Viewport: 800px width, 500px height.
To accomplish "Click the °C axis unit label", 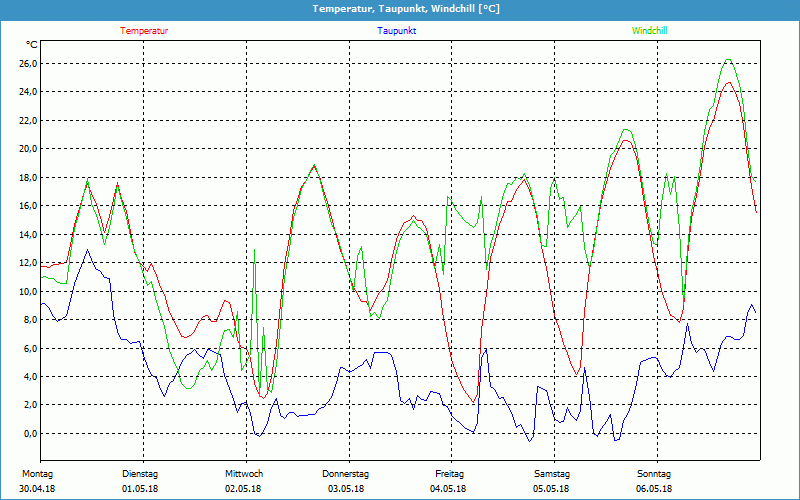I will [x=32, y=45].
